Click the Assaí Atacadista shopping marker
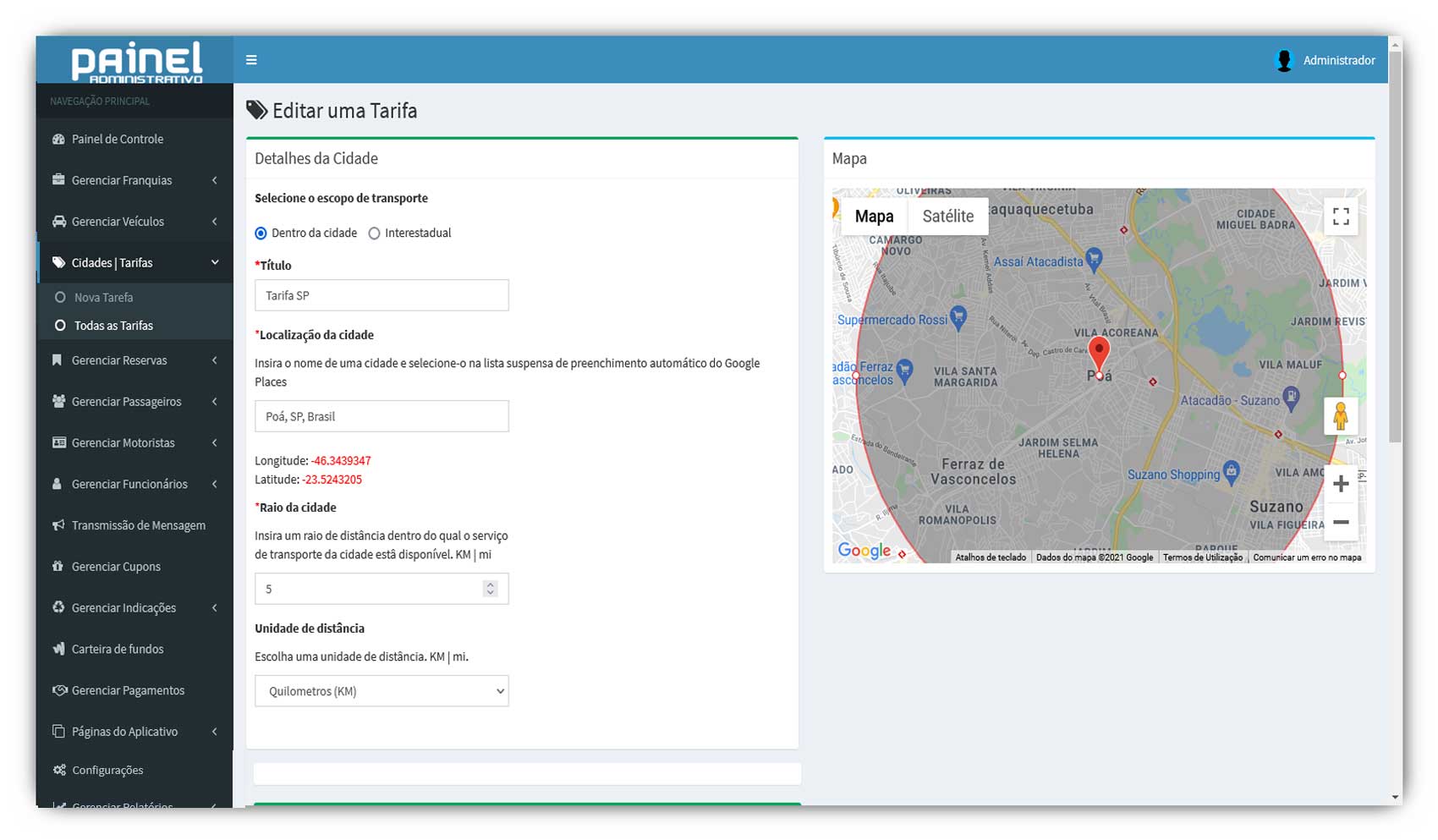The image size is (1438, 840). pos(1095,260)
